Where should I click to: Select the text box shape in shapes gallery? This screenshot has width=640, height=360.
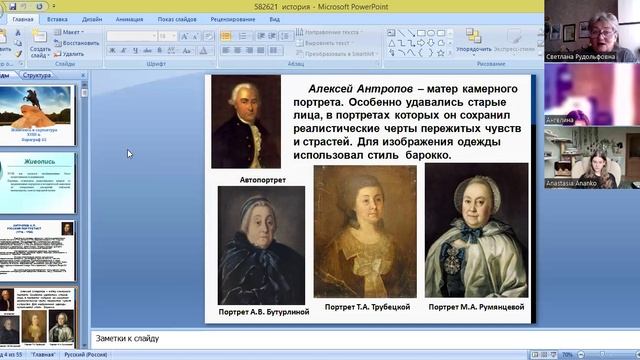pyautogui.click(x=391, y=33)
